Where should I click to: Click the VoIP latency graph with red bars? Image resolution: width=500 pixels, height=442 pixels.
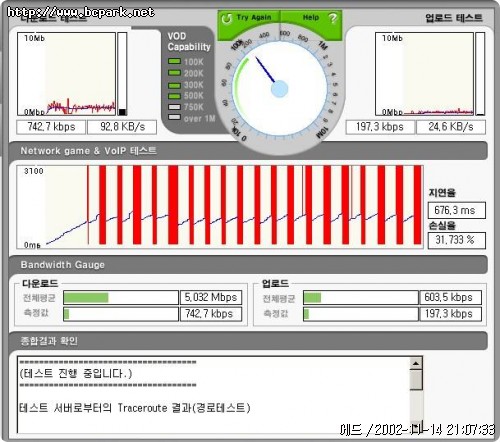pos(220,207)
